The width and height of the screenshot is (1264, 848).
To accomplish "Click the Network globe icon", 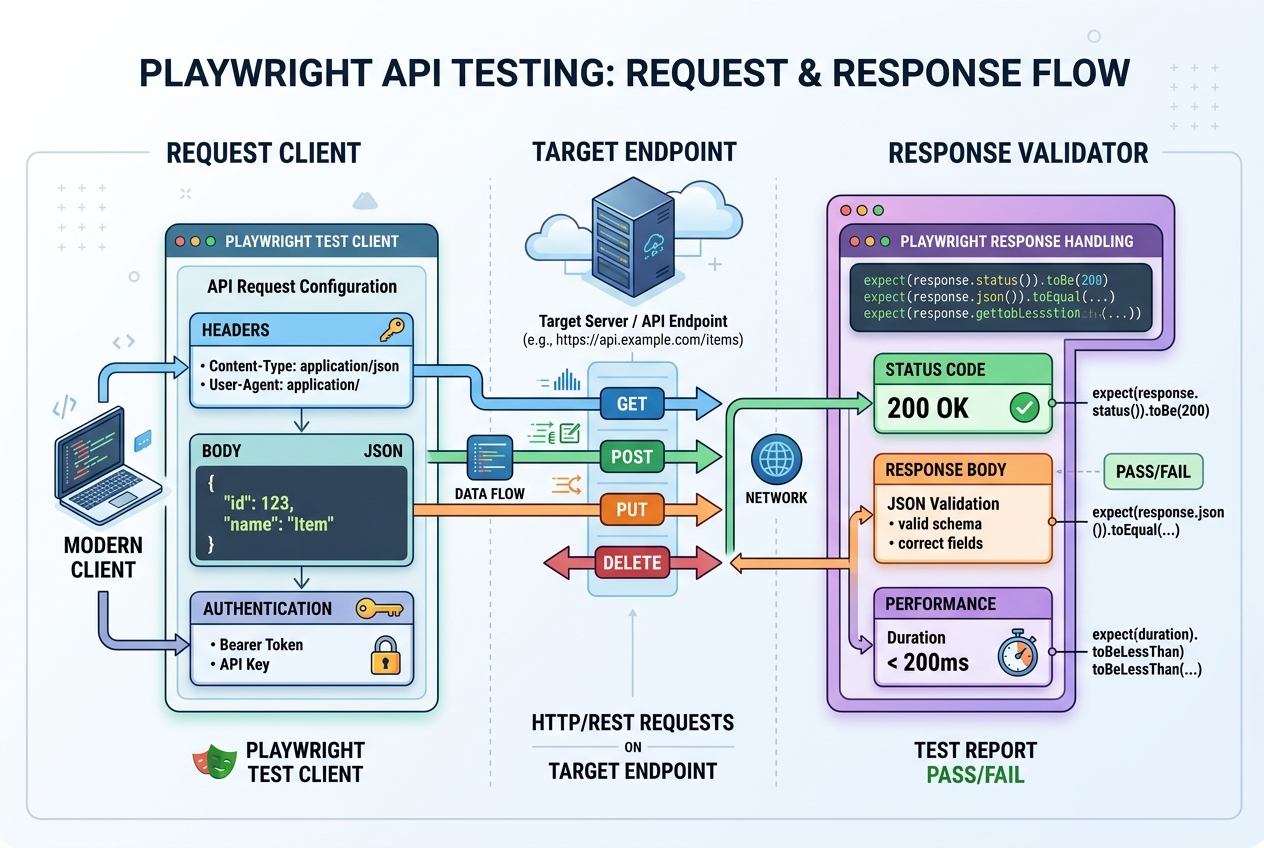I will (x=777, y=461).
